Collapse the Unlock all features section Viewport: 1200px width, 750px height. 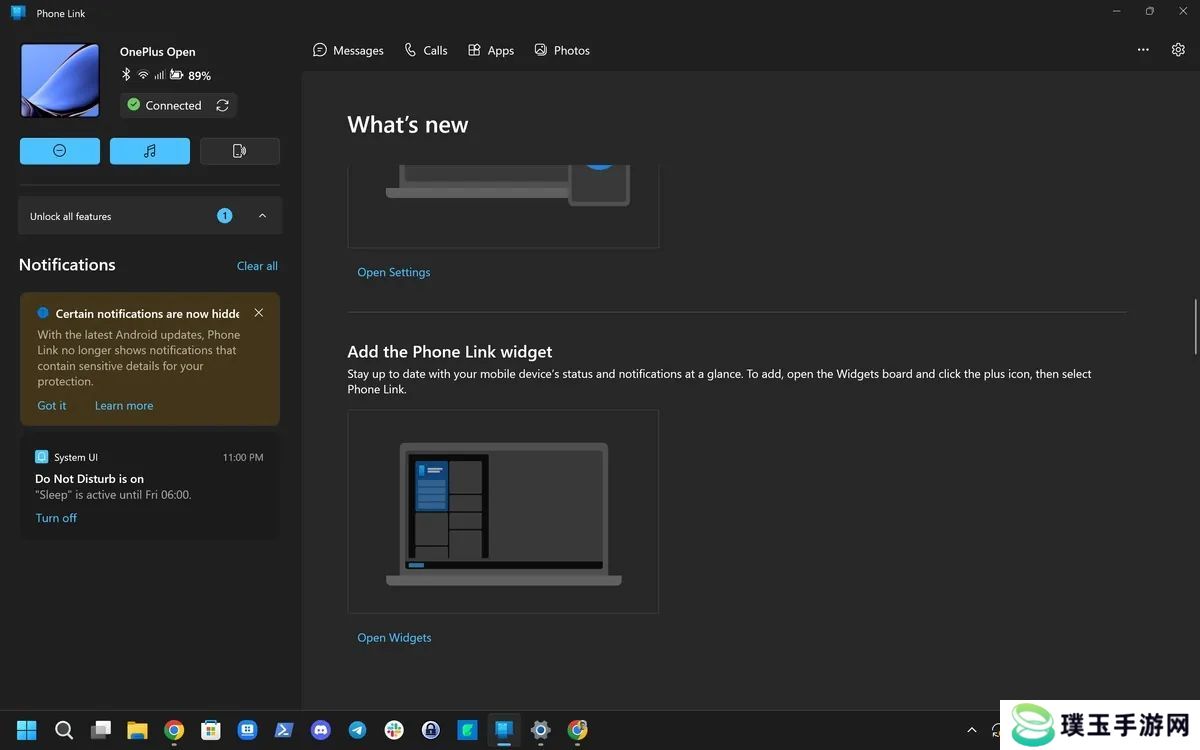[262, 216]
